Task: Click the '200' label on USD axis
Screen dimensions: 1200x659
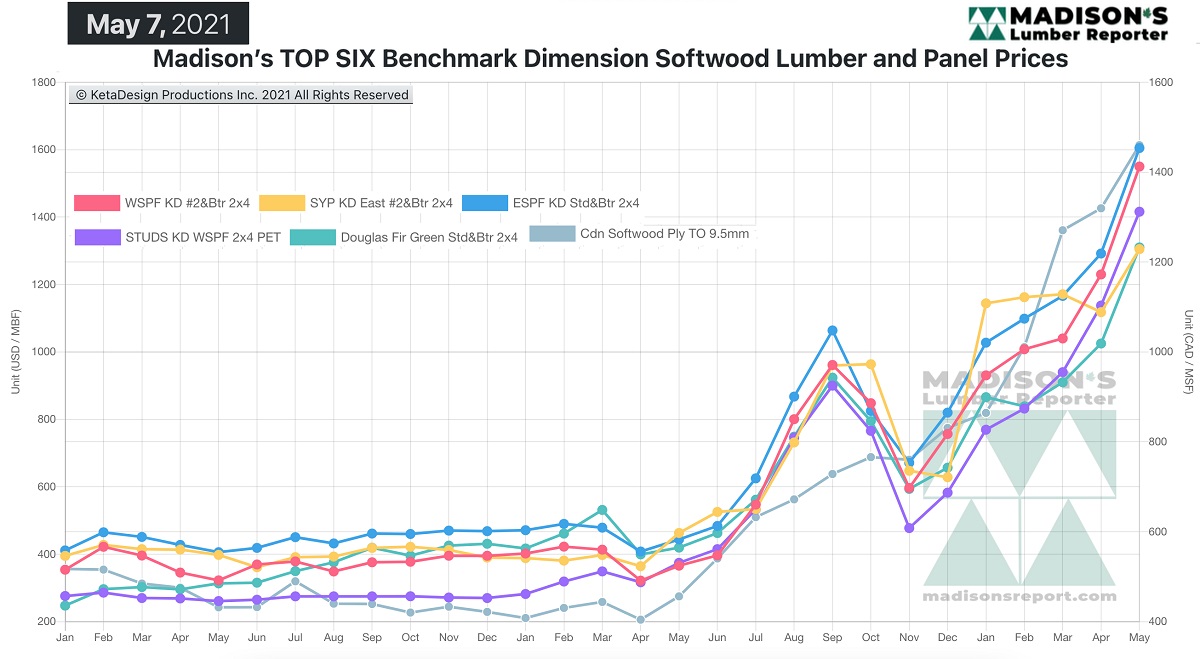Action: (46, 622)
